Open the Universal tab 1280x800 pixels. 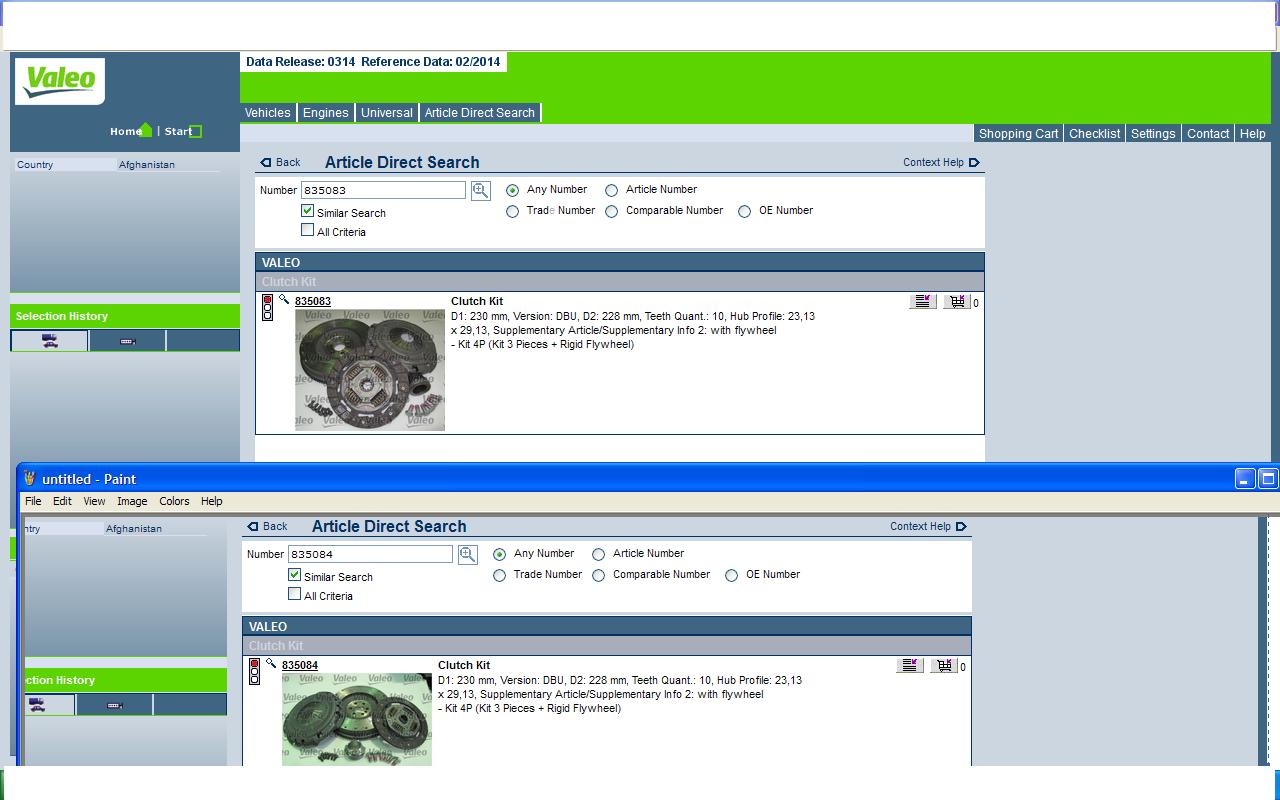387,113
